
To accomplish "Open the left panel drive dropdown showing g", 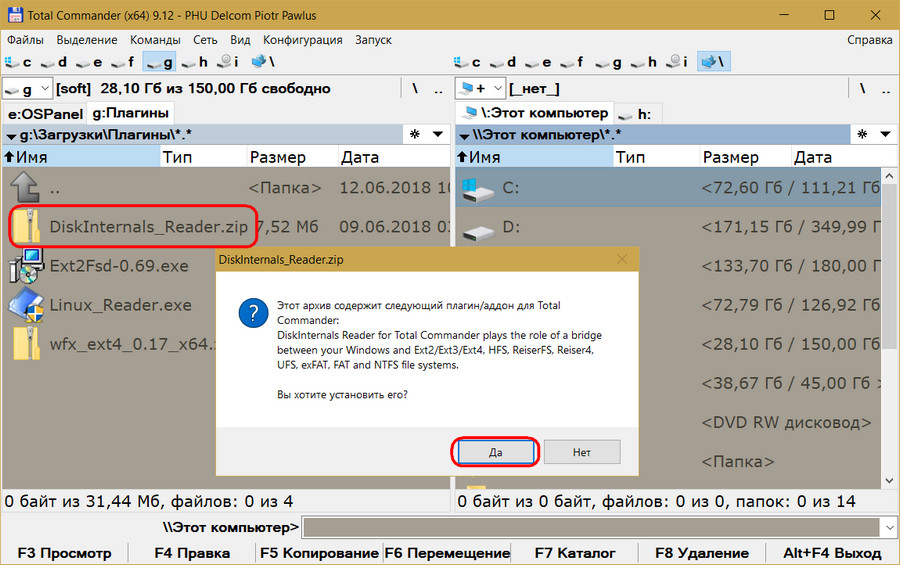I will [27, 89].
